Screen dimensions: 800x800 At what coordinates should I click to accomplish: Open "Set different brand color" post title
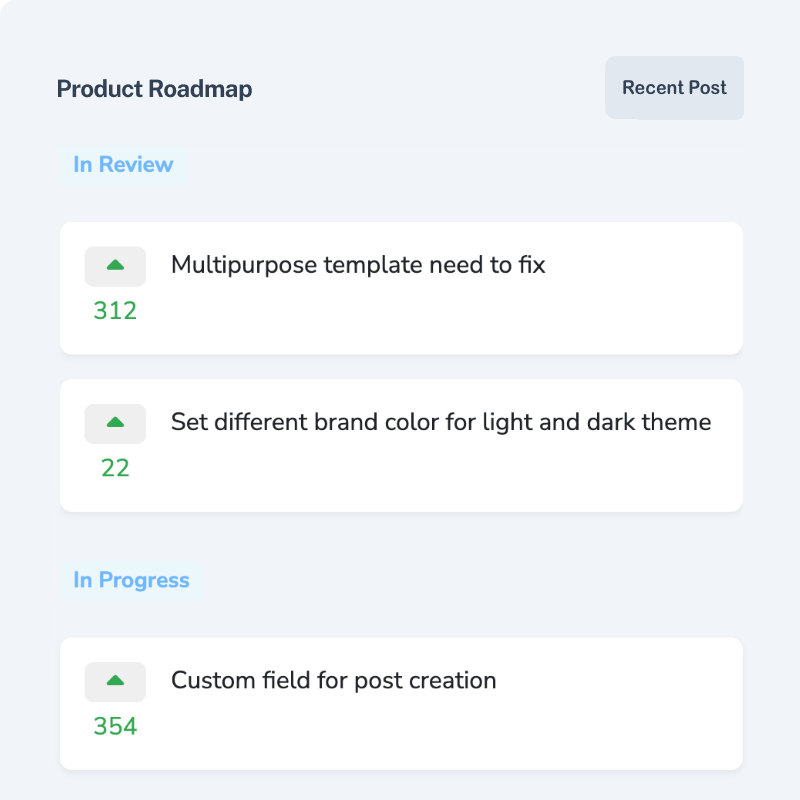click(440, 422)
